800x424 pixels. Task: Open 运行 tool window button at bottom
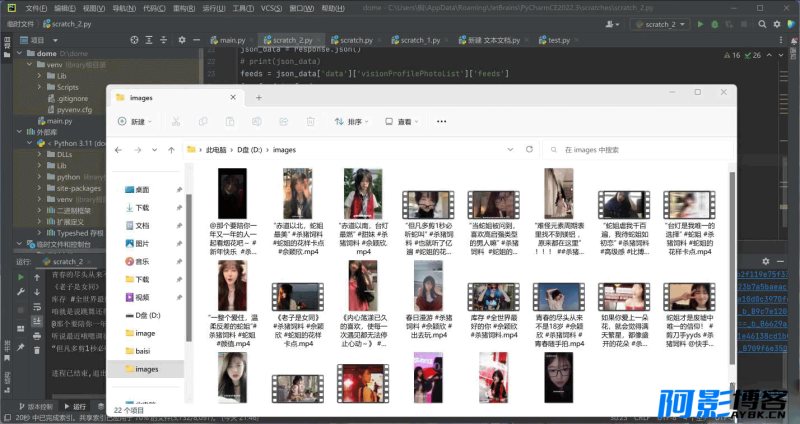coord(75,407)
